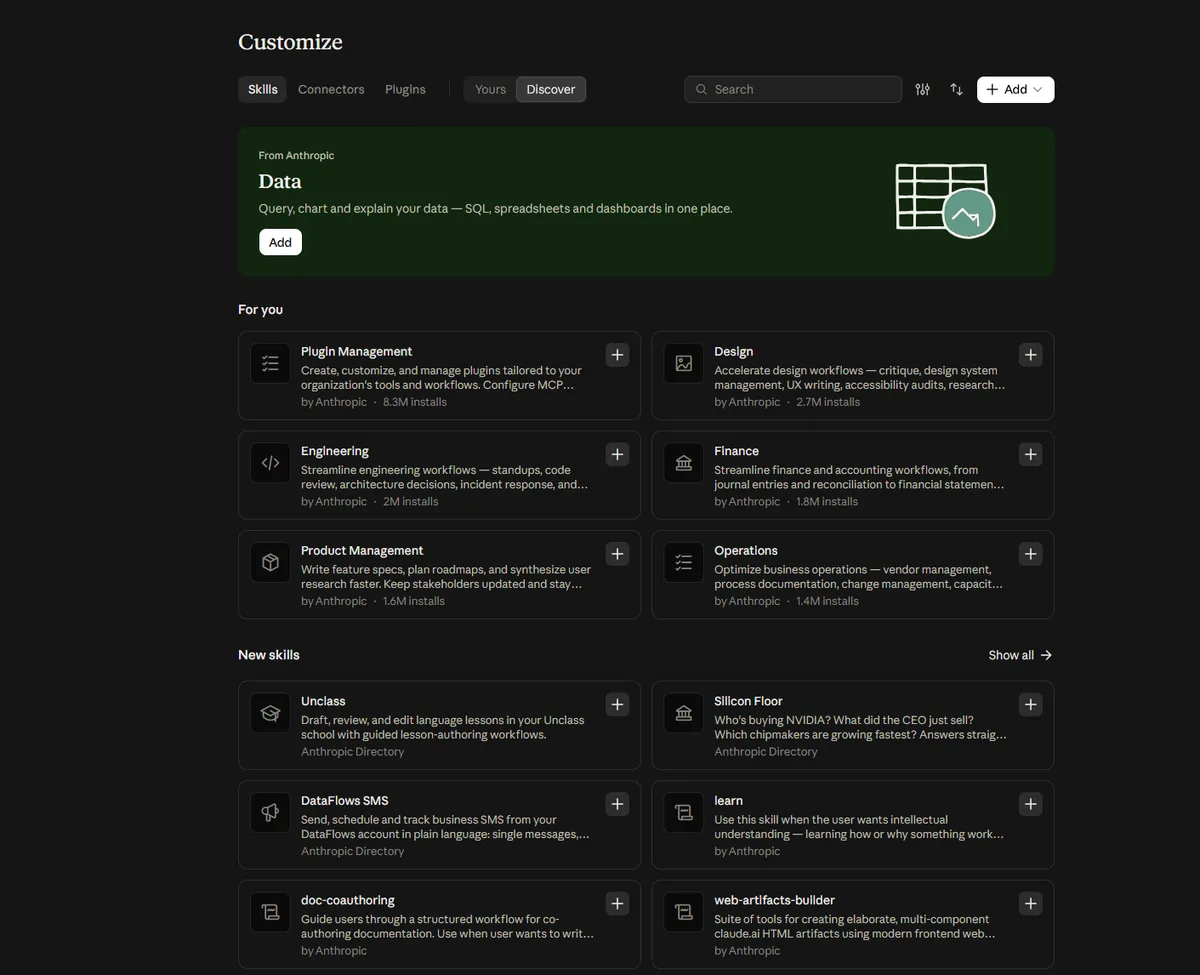Viewport: 1200px width, 975px height.
Task: Click the Design image icon
Action: 683,364
